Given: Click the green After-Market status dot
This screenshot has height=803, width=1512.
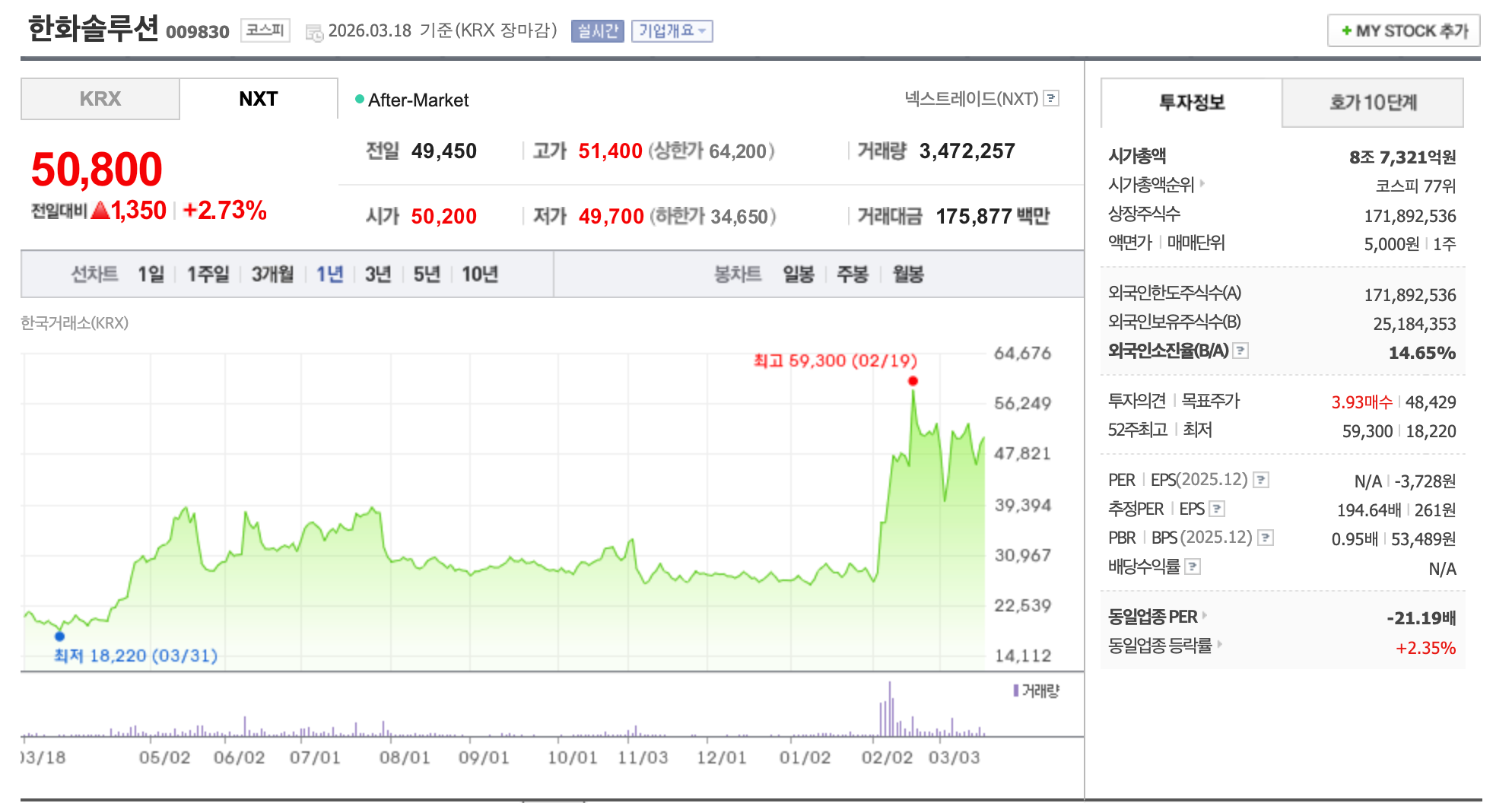Looking at the screenshot, I should click(x=360, y=99).
